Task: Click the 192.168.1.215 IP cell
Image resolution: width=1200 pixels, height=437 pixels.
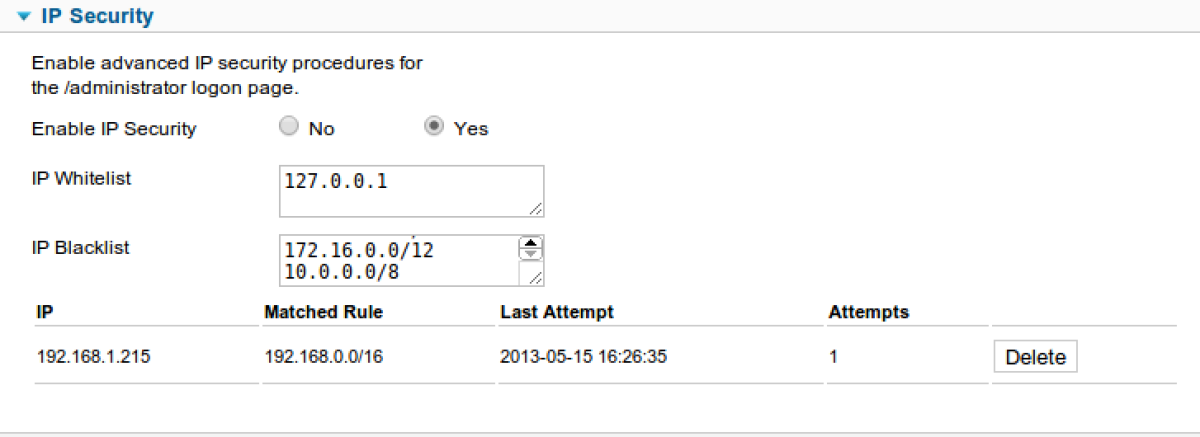Action: [93, 357]
